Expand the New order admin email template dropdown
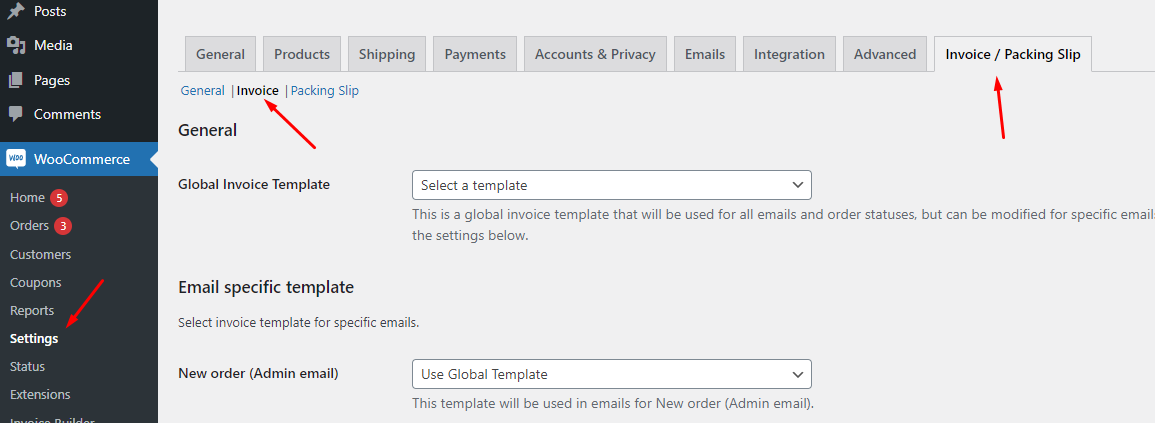This screenshot has height=423, width=1155. [x=611, y=374]
